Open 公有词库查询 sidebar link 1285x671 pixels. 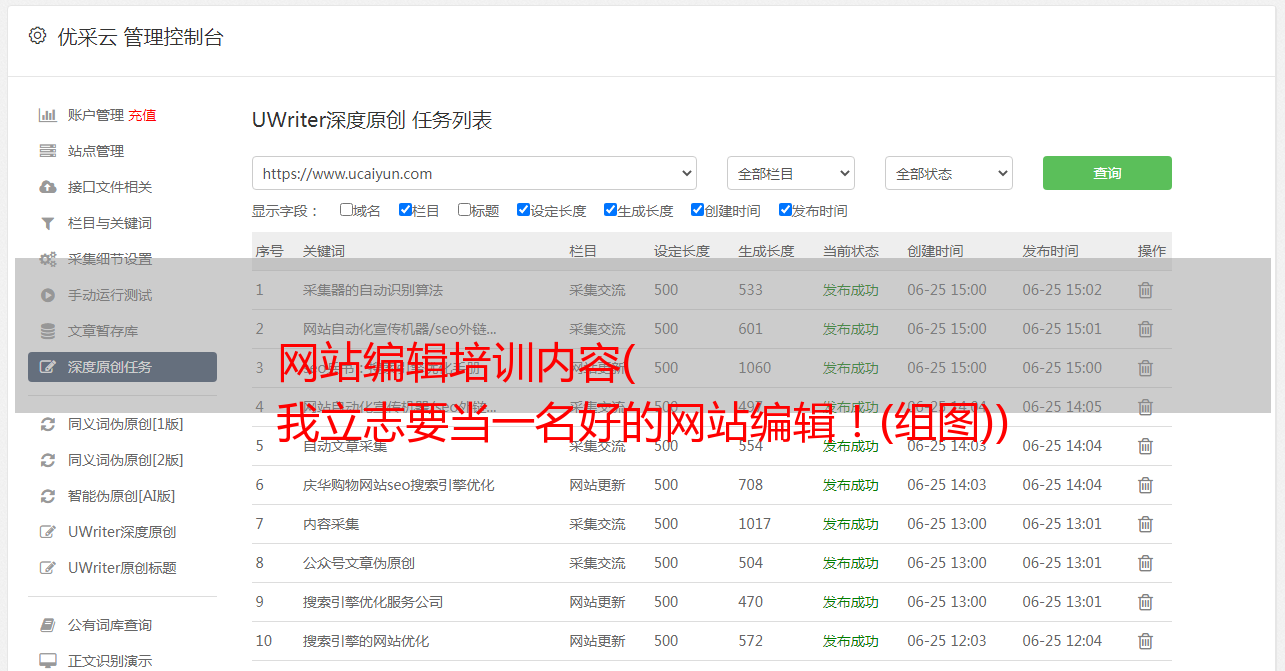(110, 625)
